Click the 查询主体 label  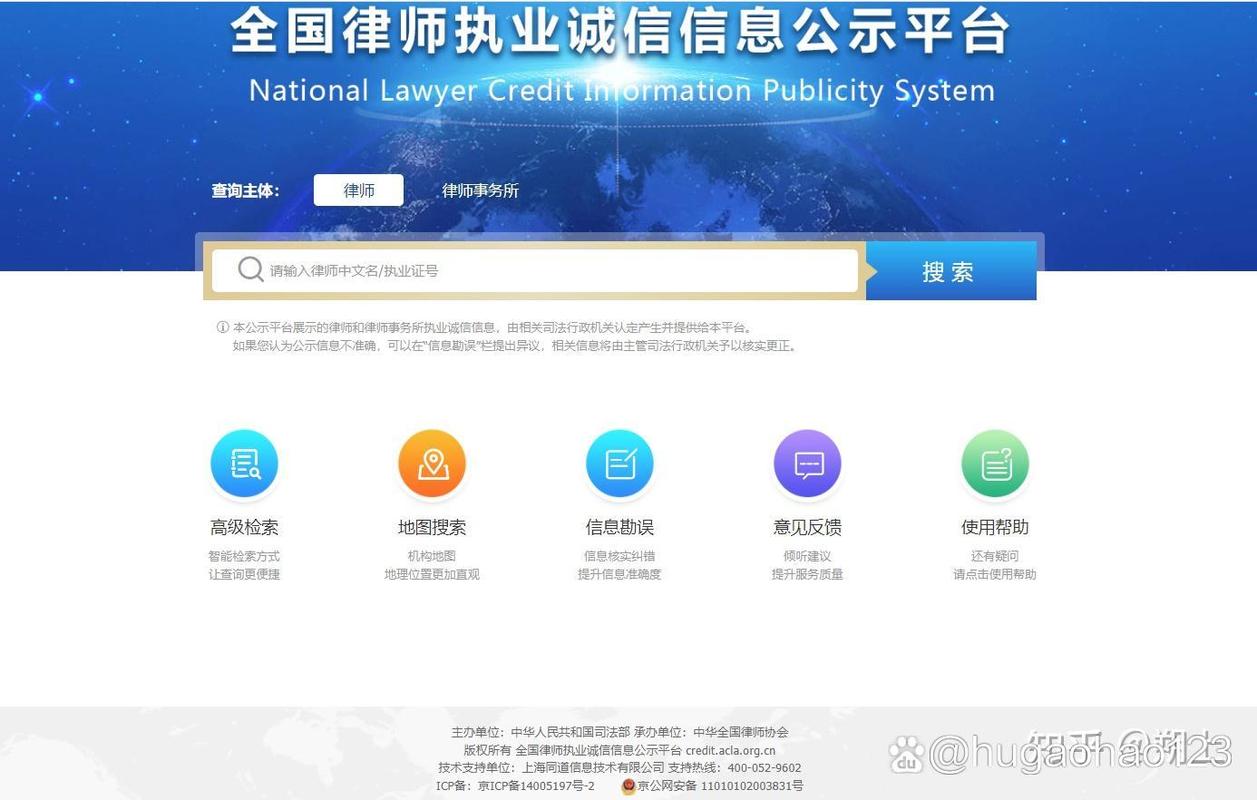(245, 191)
